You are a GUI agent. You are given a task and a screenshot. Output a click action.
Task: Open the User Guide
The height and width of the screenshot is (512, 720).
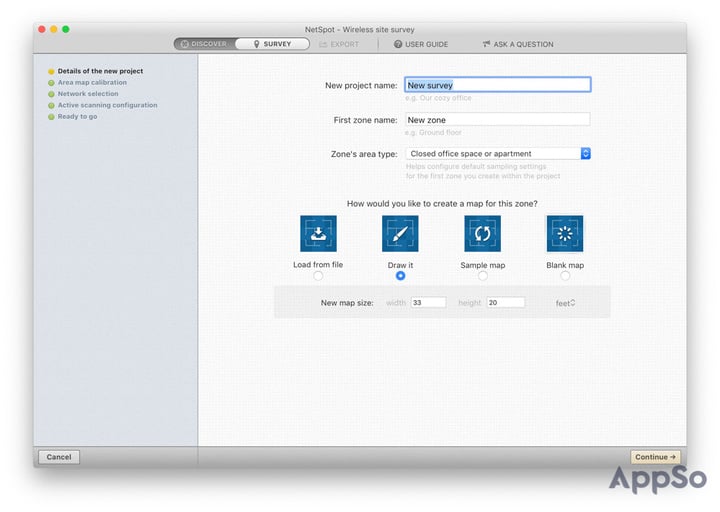click(421, 44)
